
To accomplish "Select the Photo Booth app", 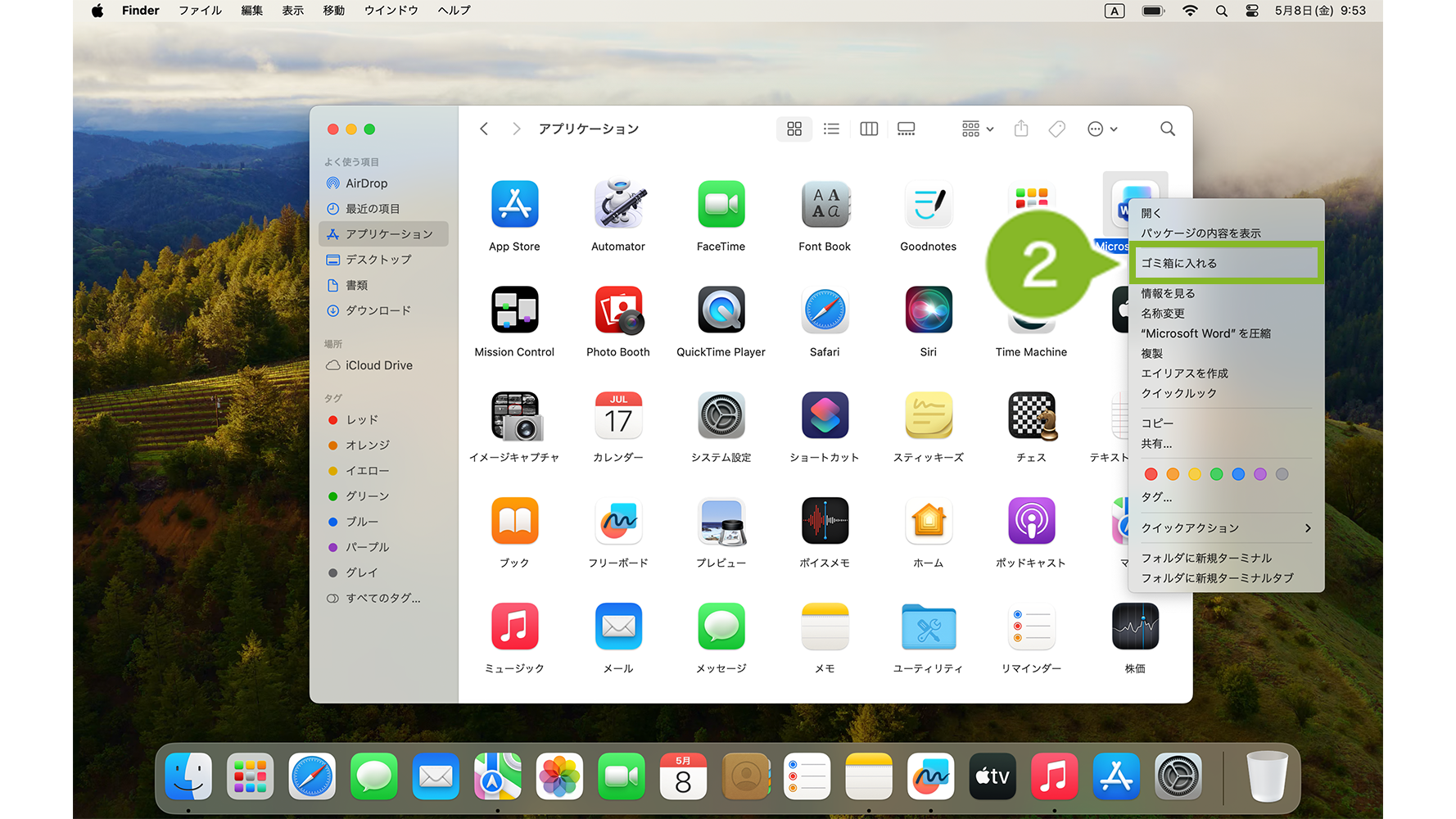I will coord(618,310).
